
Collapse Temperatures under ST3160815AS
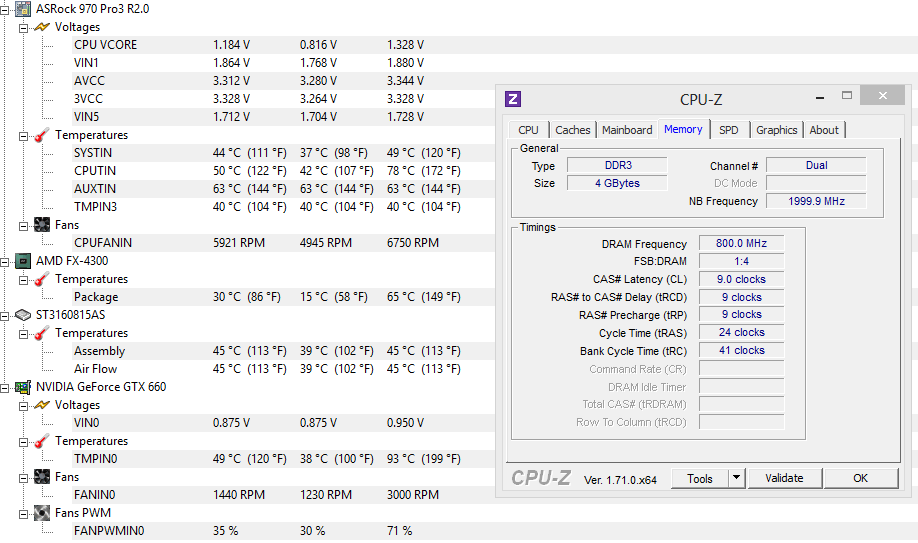point(23,334)
